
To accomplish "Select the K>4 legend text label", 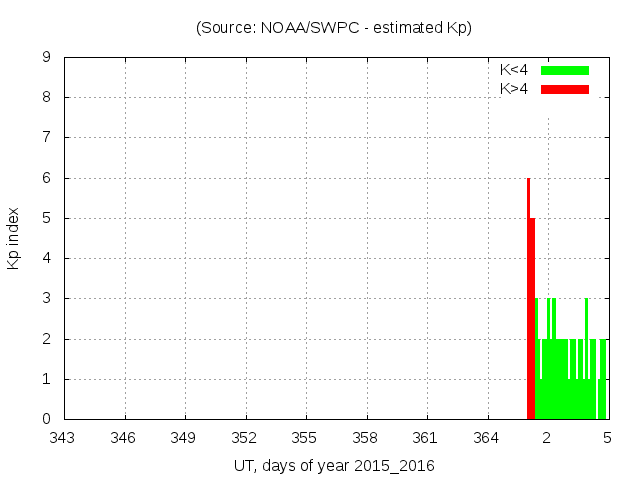I will [x=515, y=89].
